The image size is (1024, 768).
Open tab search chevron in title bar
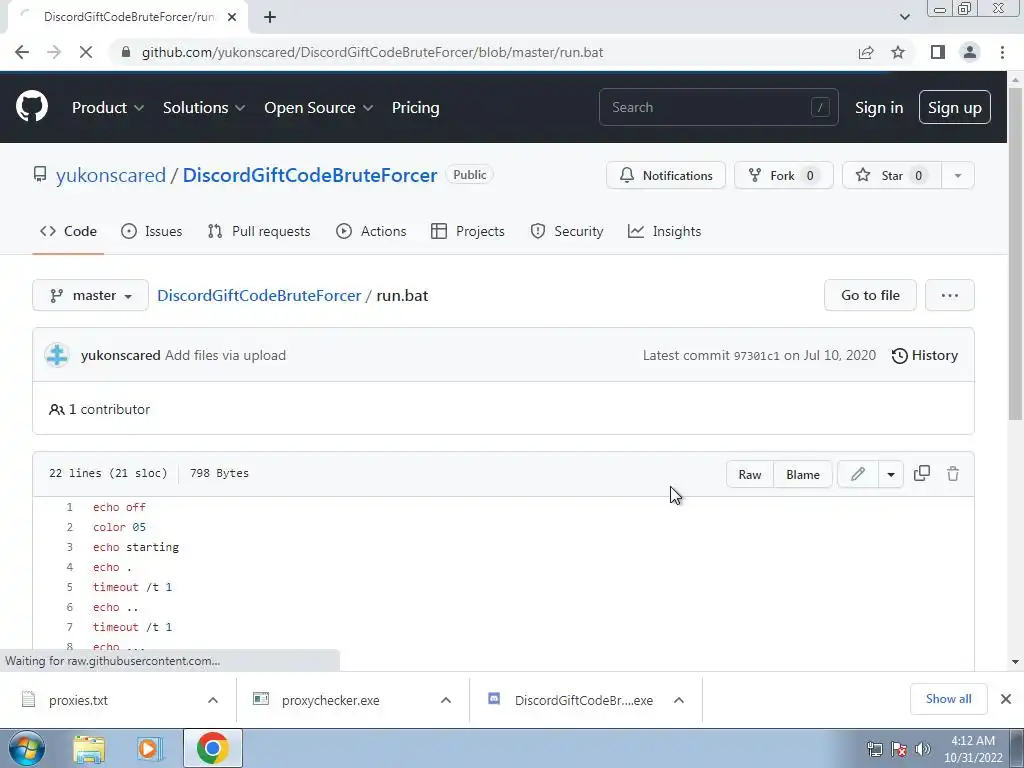904,17
